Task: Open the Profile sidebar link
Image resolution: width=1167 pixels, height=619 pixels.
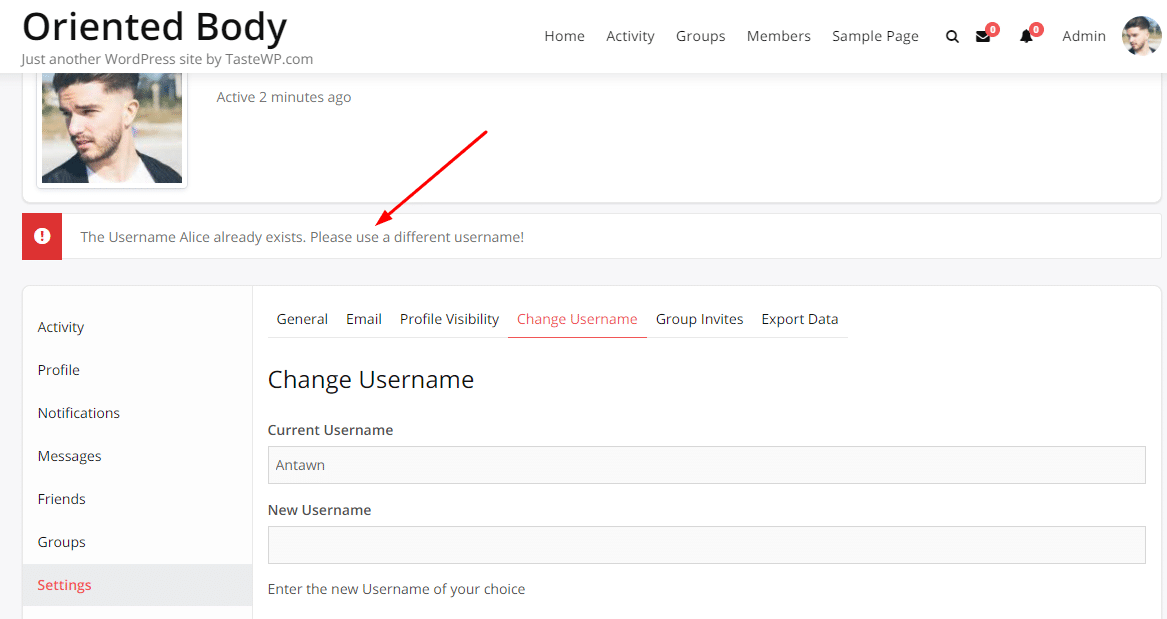Action: (x=58, y=369)
